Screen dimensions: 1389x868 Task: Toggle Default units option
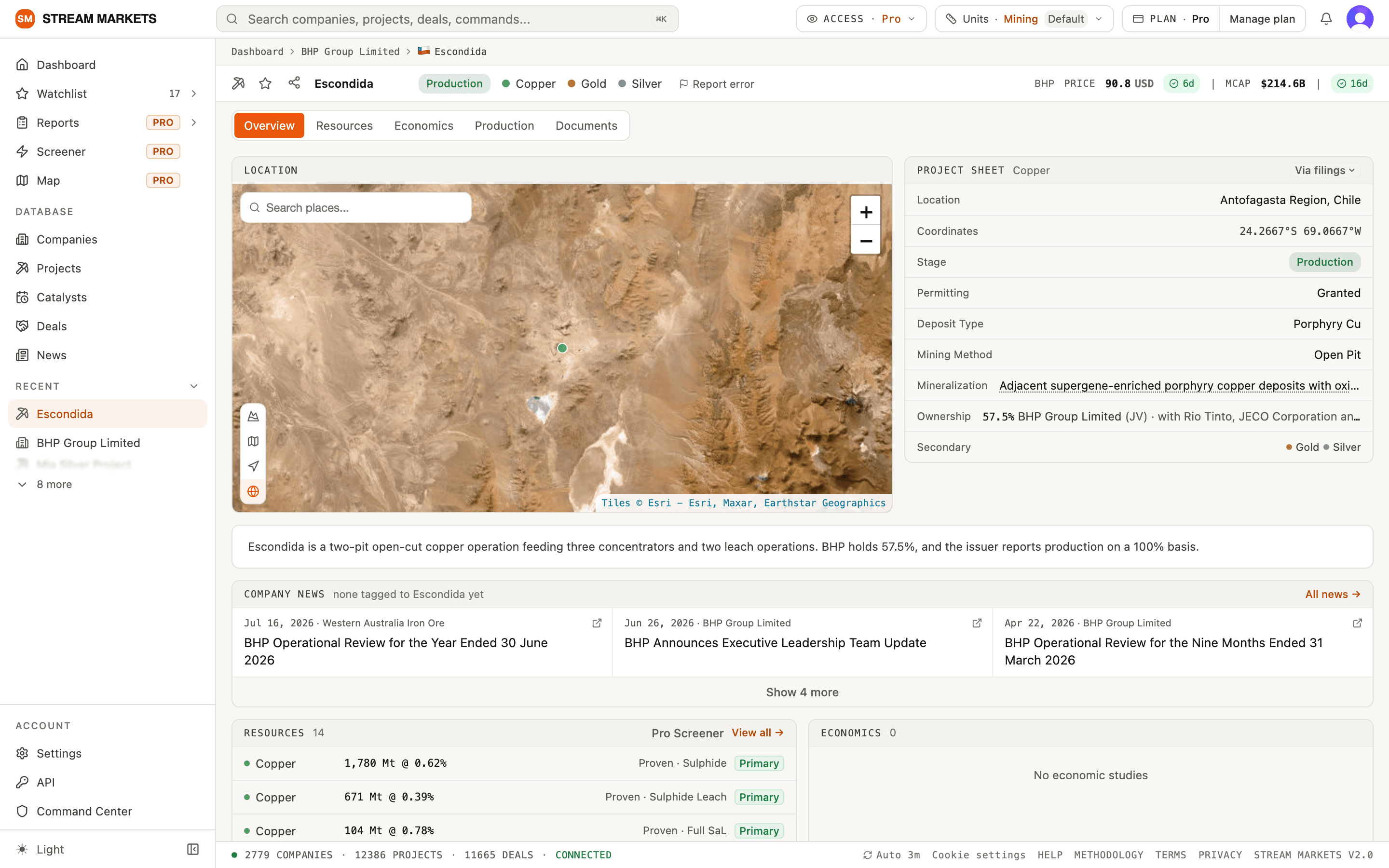point(1065,19)
